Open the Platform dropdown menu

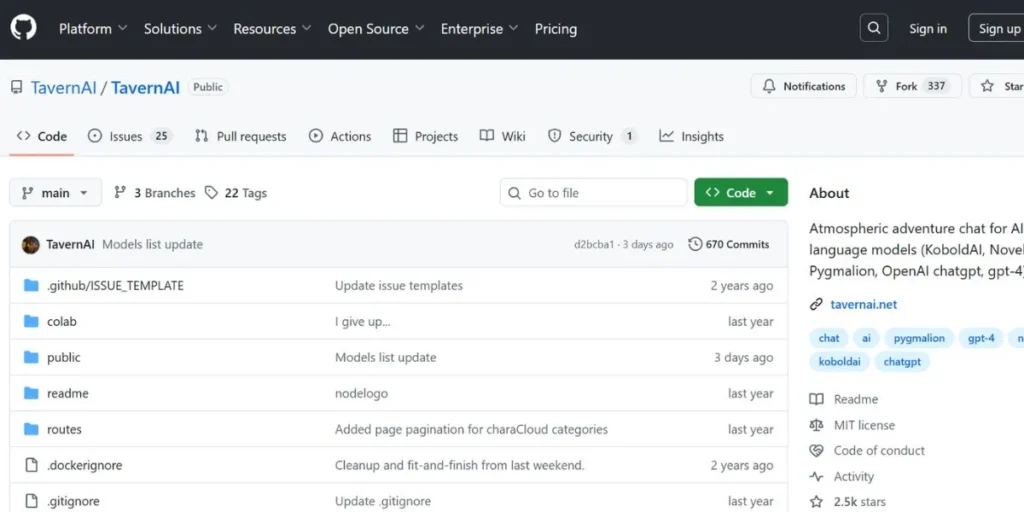(x=93, y=29)
